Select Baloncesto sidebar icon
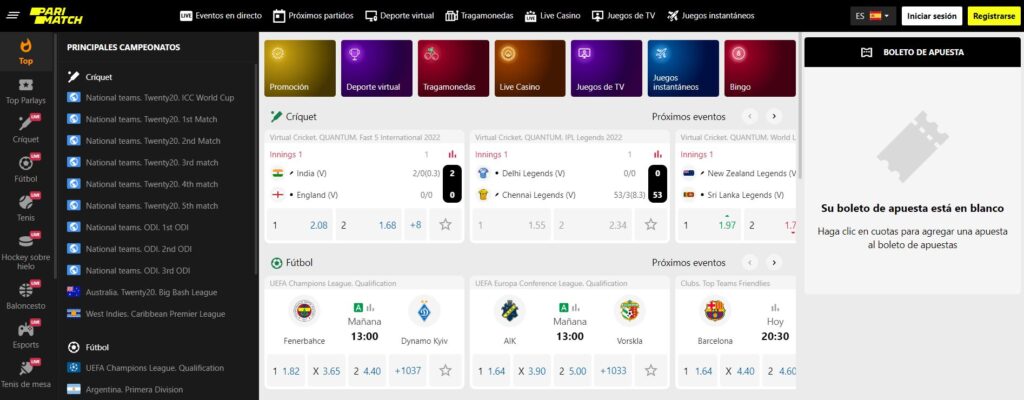Viewport: 1024px width, 400px height. click(26, 295)
